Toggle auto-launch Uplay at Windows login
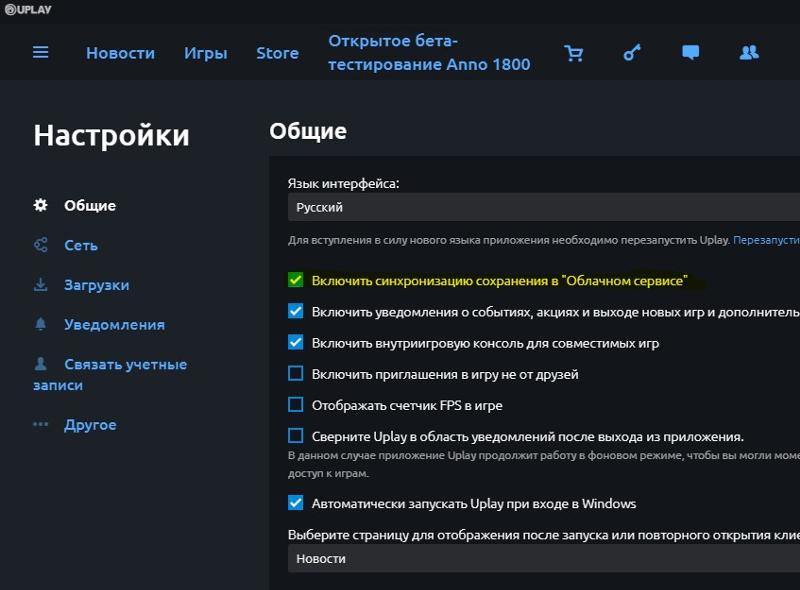 pos(295,503)
